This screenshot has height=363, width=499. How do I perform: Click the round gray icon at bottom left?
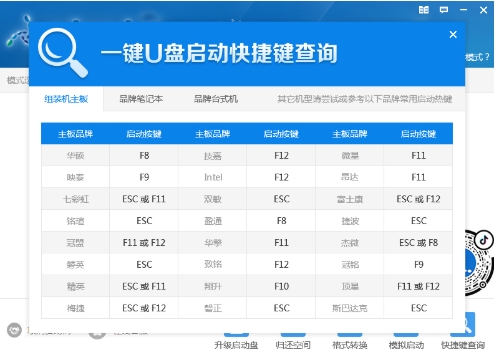(14, 330)
